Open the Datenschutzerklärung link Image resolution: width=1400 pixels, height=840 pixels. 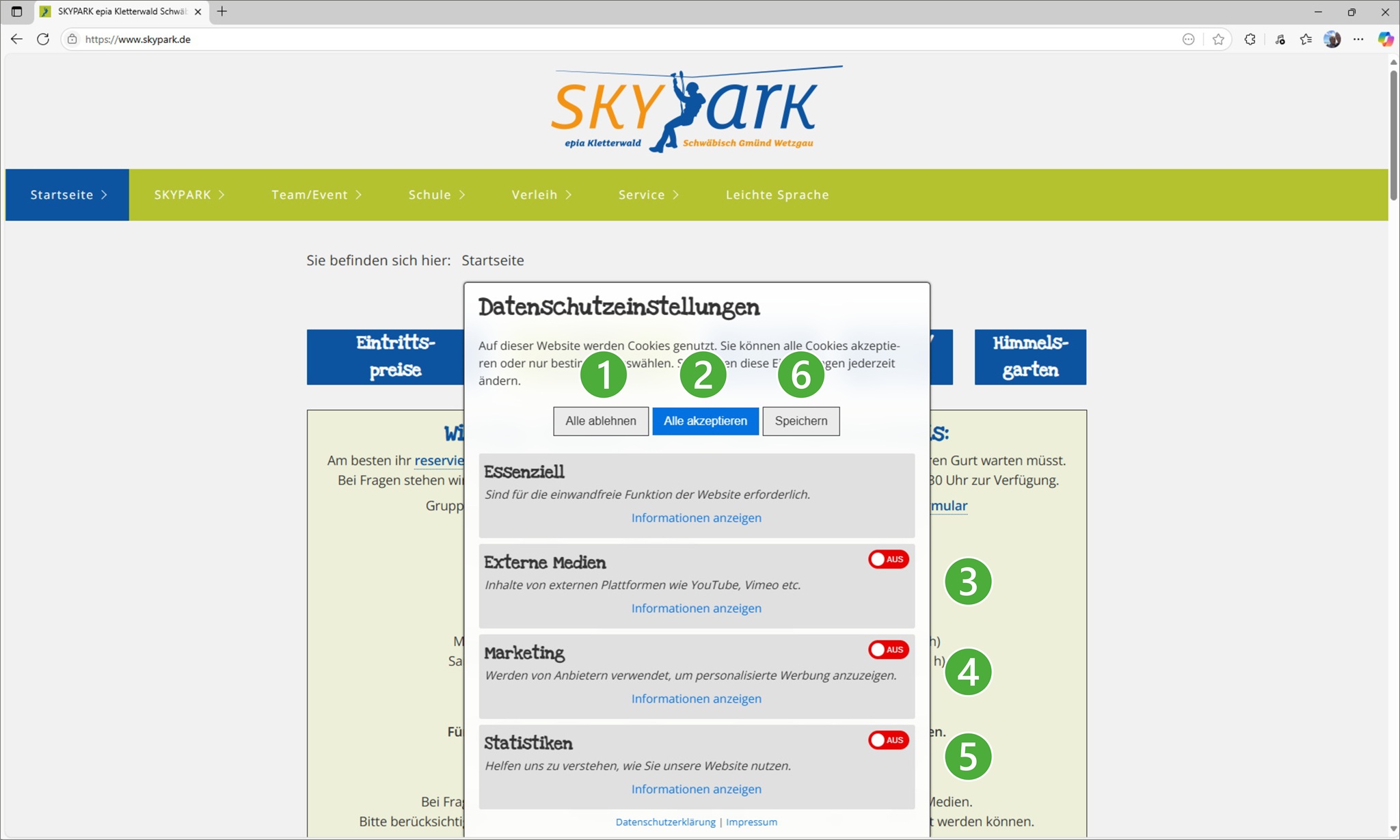(665, 822)
